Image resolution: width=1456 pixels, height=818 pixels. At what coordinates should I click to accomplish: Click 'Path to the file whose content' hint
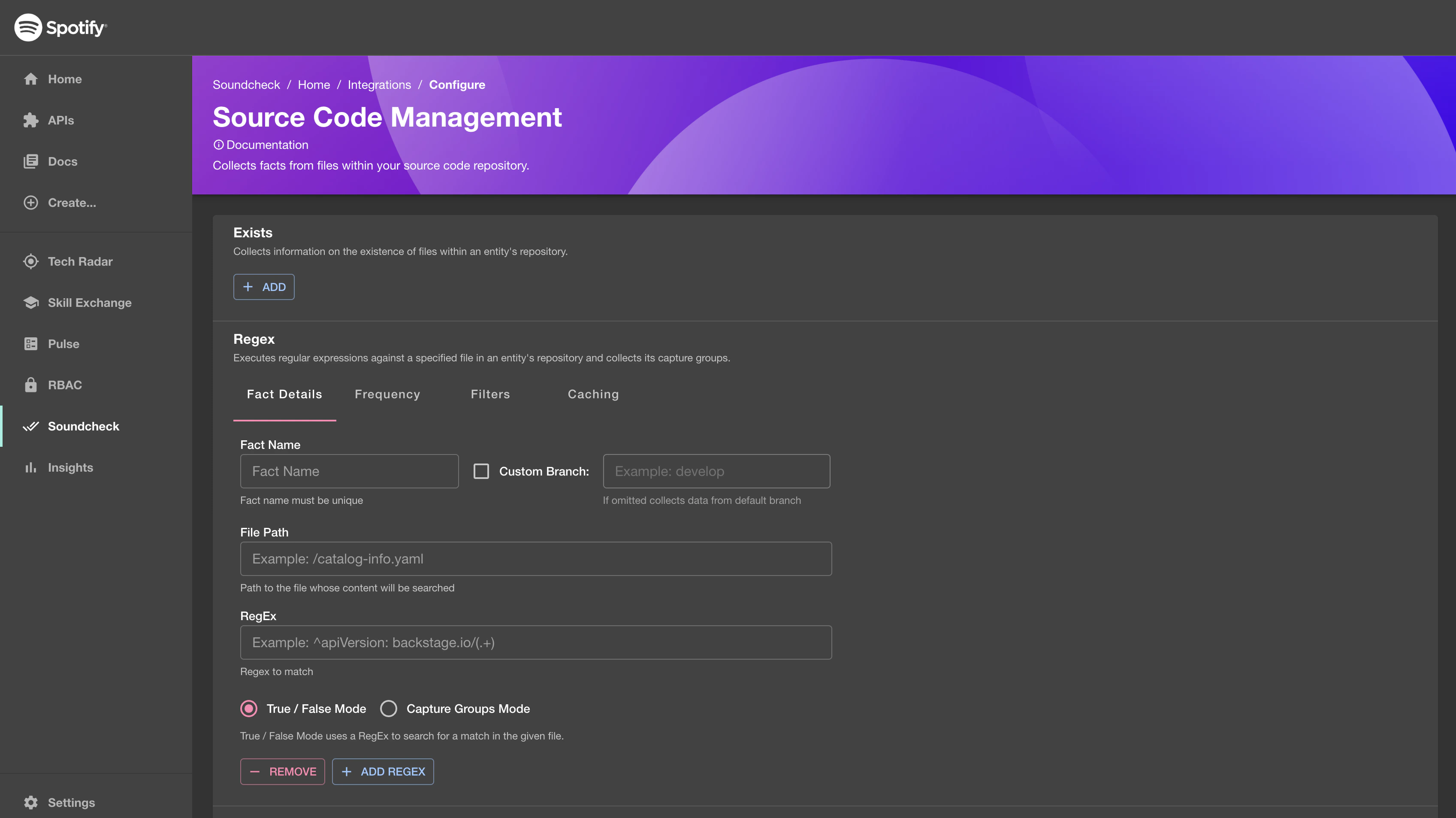click(x=347, y=588)
